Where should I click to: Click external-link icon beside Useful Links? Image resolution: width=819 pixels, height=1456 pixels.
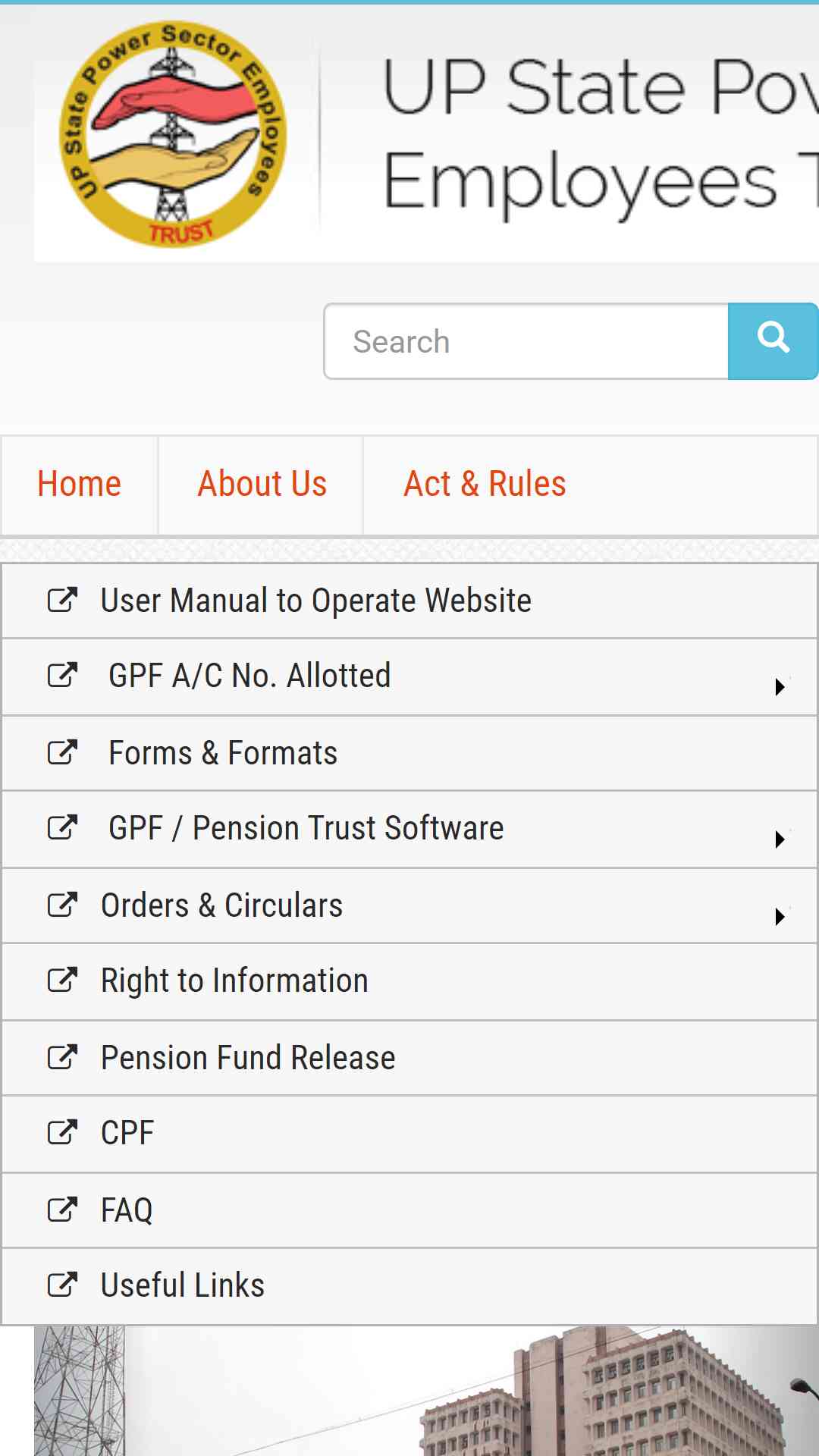coord(62,1285)
